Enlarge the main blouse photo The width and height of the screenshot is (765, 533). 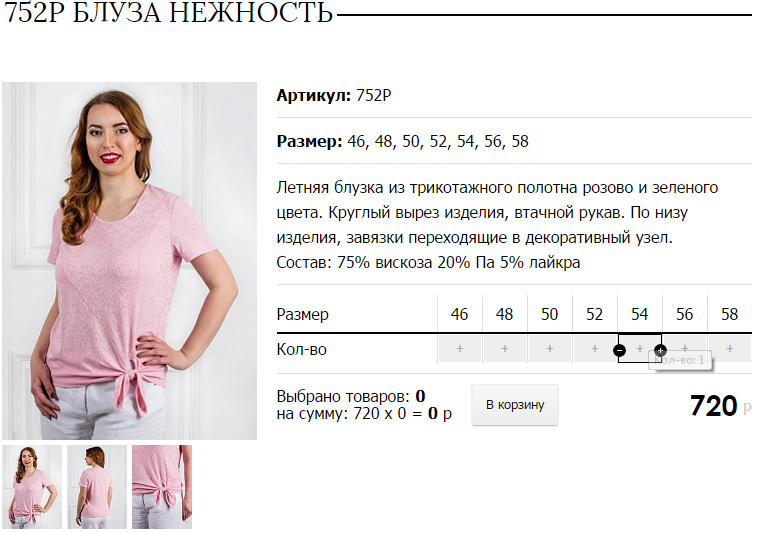pyautogui.click(x=129, y=261)
